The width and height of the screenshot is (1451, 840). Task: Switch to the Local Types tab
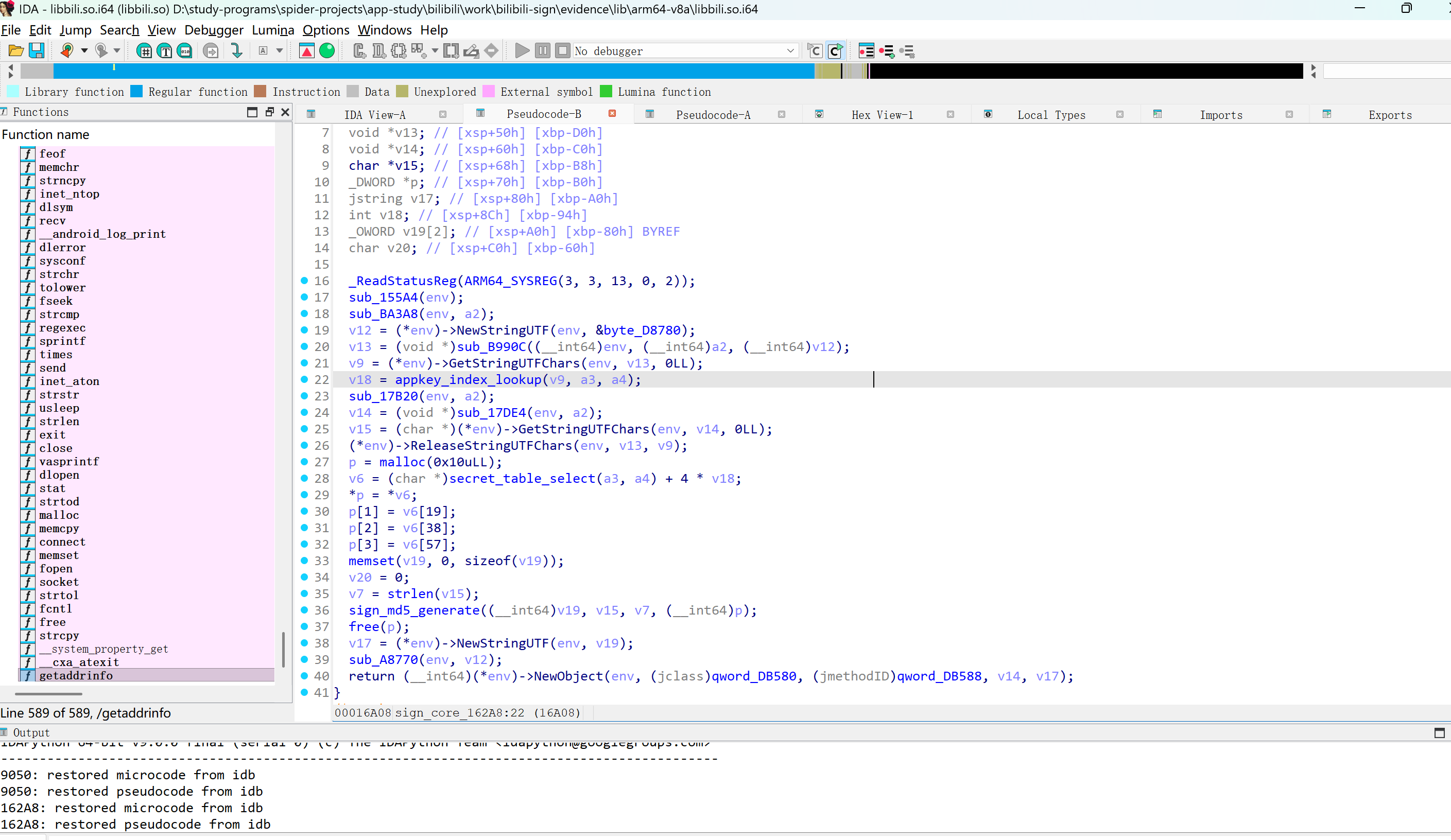click(1051, 115)
